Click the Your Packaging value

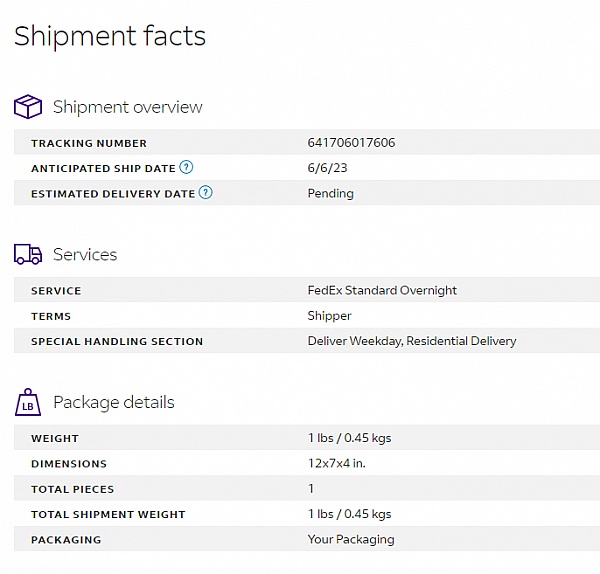(351, 539)
